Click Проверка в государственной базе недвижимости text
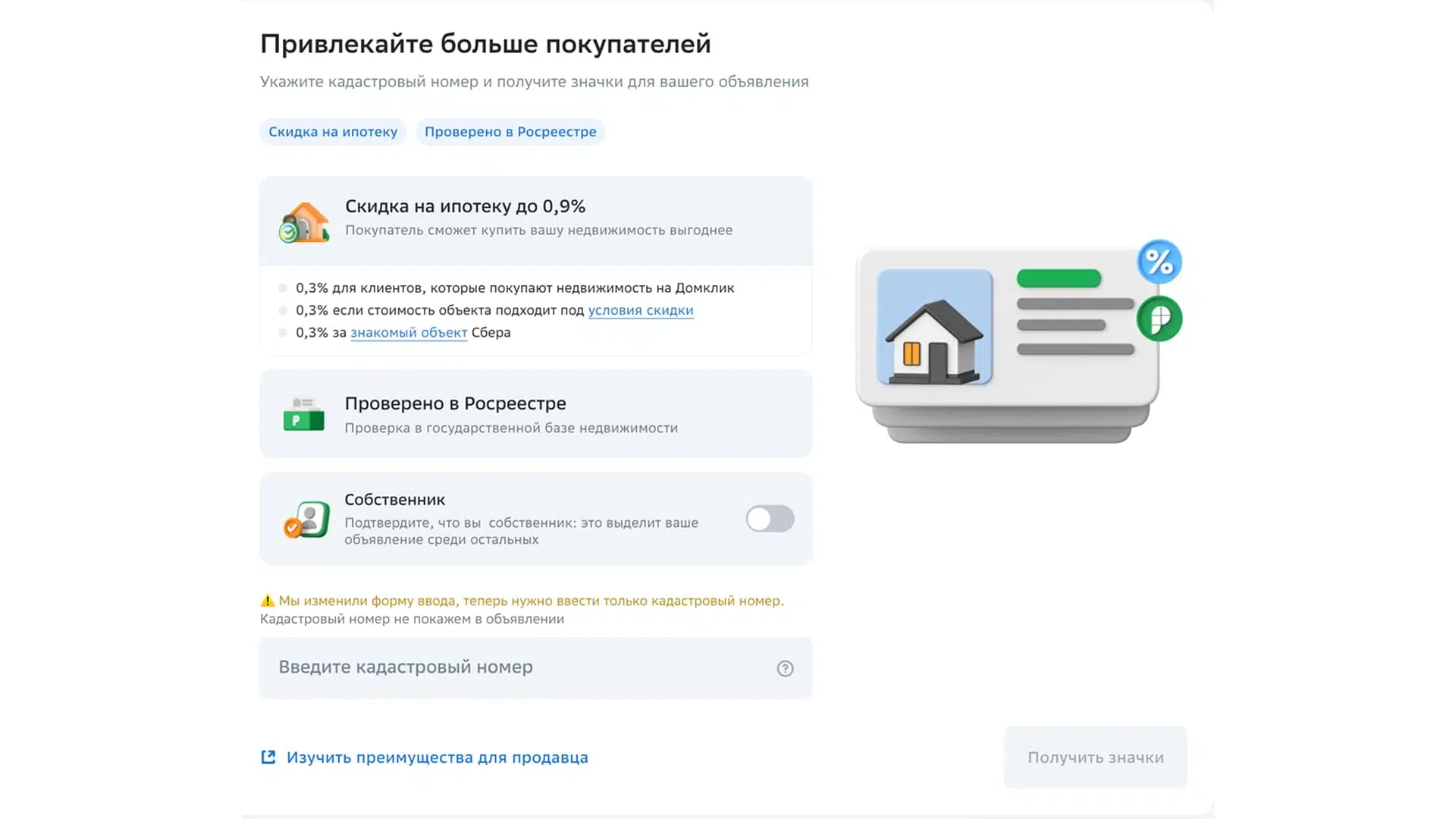 point(511,428)
